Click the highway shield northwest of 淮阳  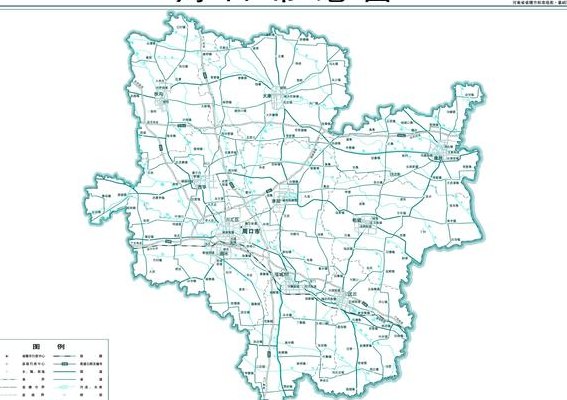pos(269,191)
